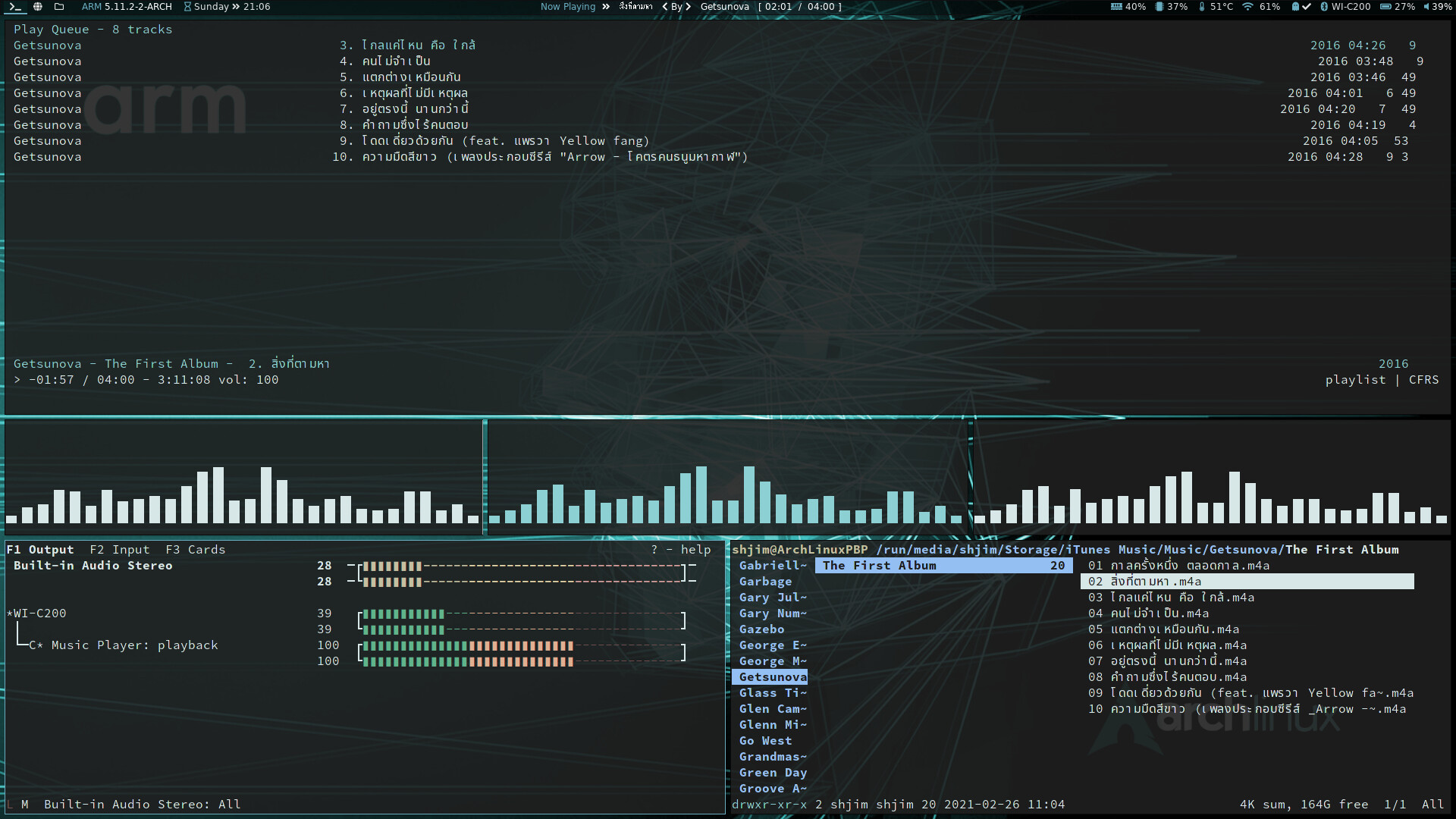Select file '05 แตกต่างเหมือนกัน.m4a' in ranger
This screenshot has height=819, width=1456.
[1164, 629]
